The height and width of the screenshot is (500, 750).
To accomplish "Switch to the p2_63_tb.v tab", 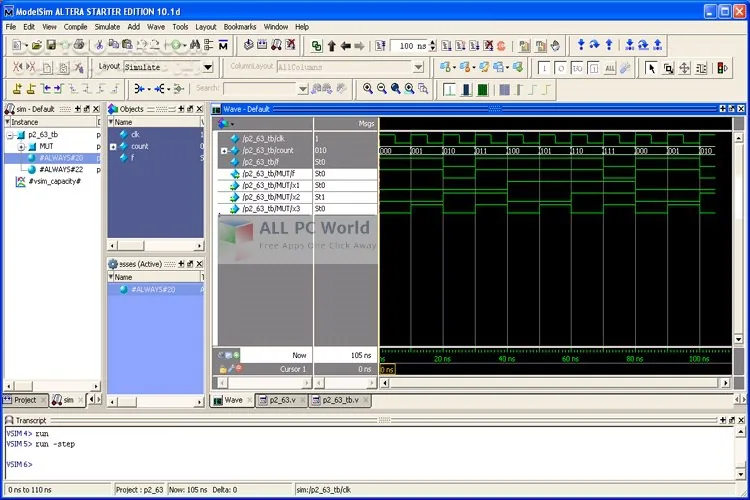I will pos(340,400).
